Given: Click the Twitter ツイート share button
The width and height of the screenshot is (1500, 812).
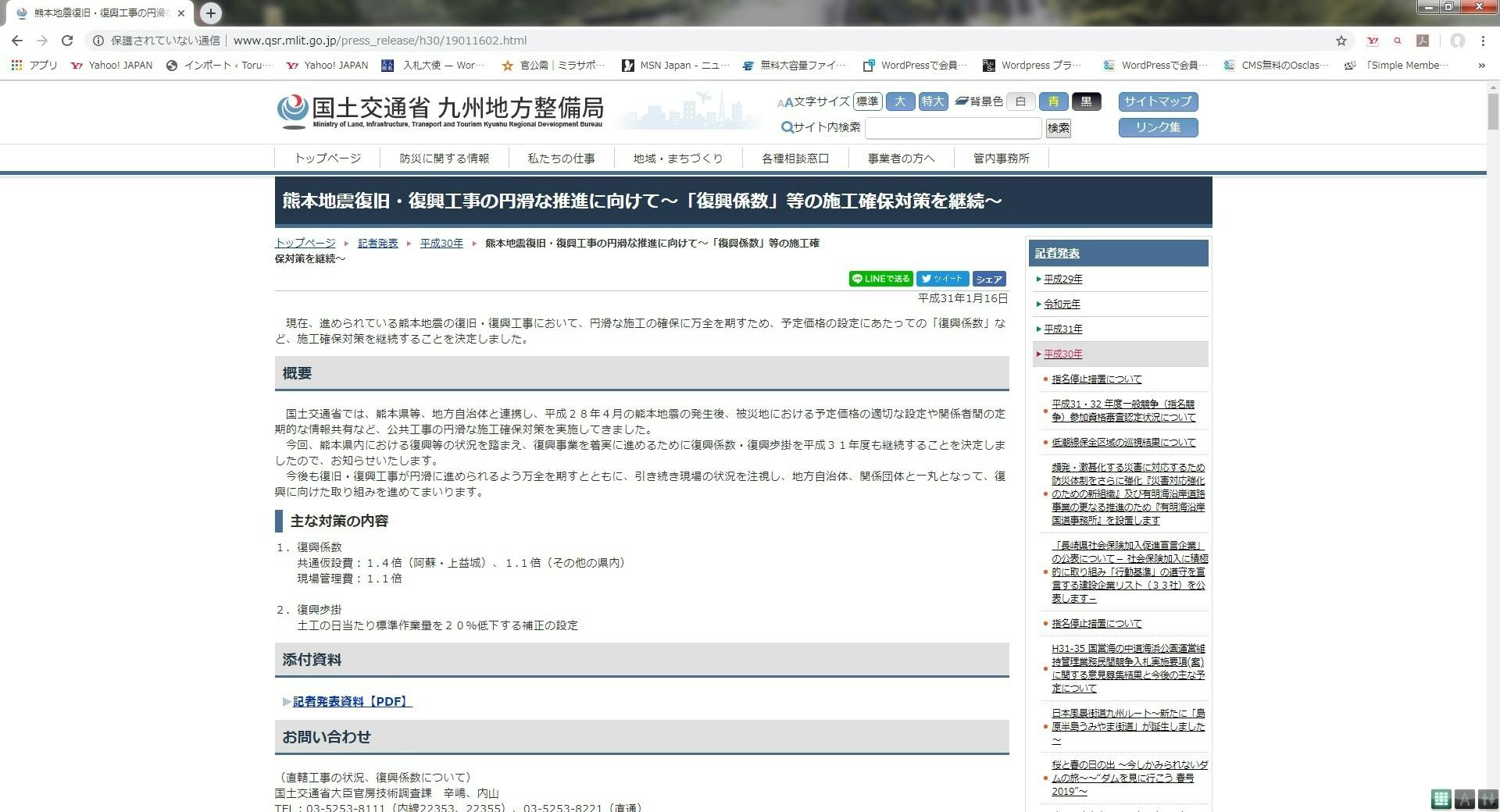Looking at the screenshot, I should tap(942, 279).
